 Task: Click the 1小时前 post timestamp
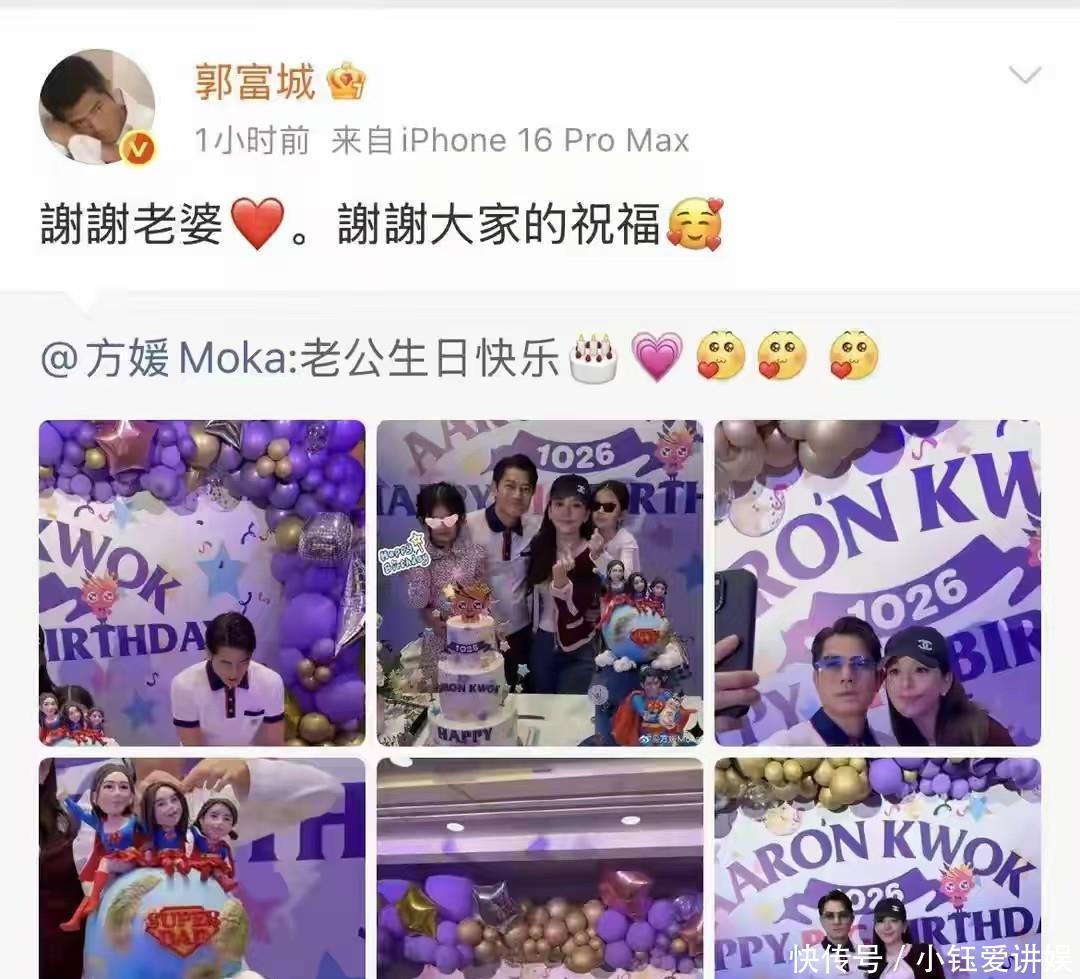(252, 141)
